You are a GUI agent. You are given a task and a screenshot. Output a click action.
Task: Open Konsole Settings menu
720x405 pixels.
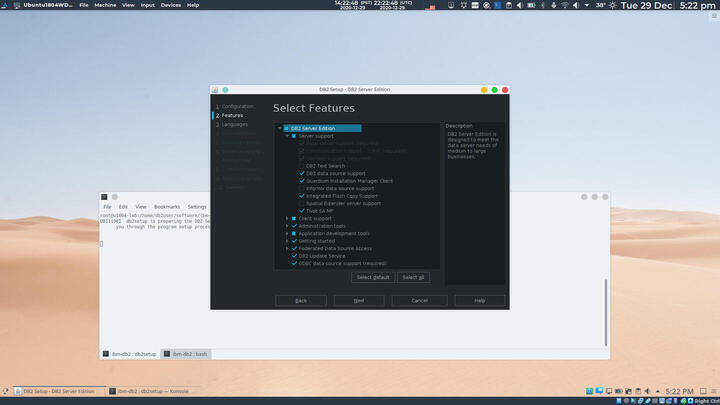pyautogui.click(x=197, y=207)
